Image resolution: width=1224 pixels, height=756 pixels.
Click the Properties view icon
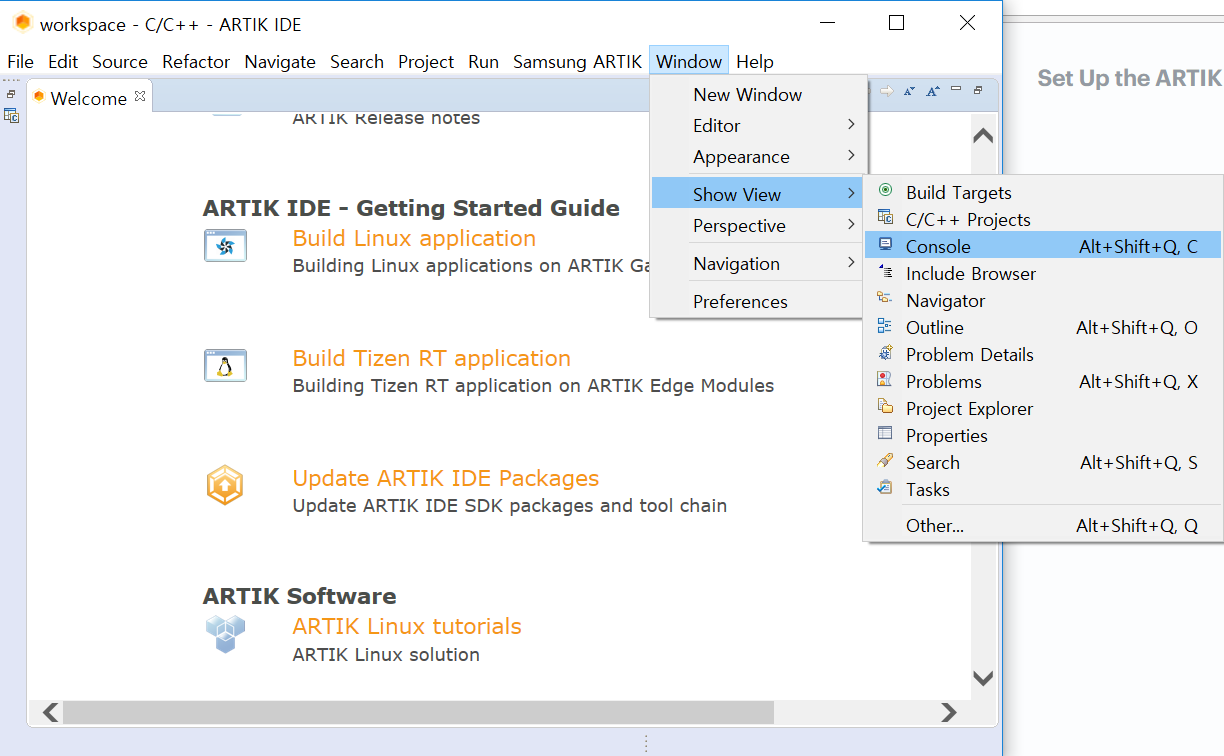click(x=885, y=433)
